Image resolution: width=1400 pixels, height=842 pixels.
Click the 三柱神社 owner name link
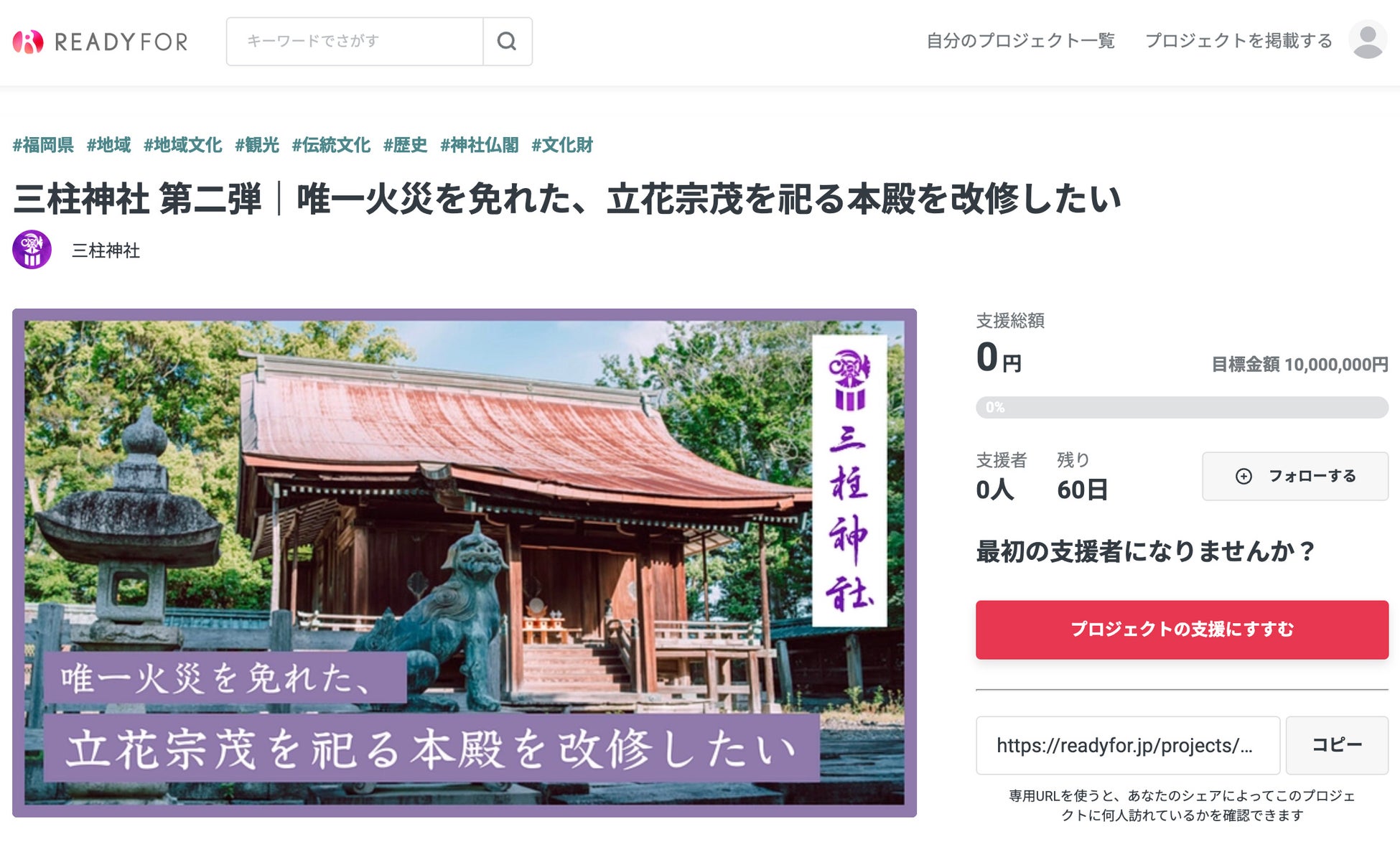106,251
